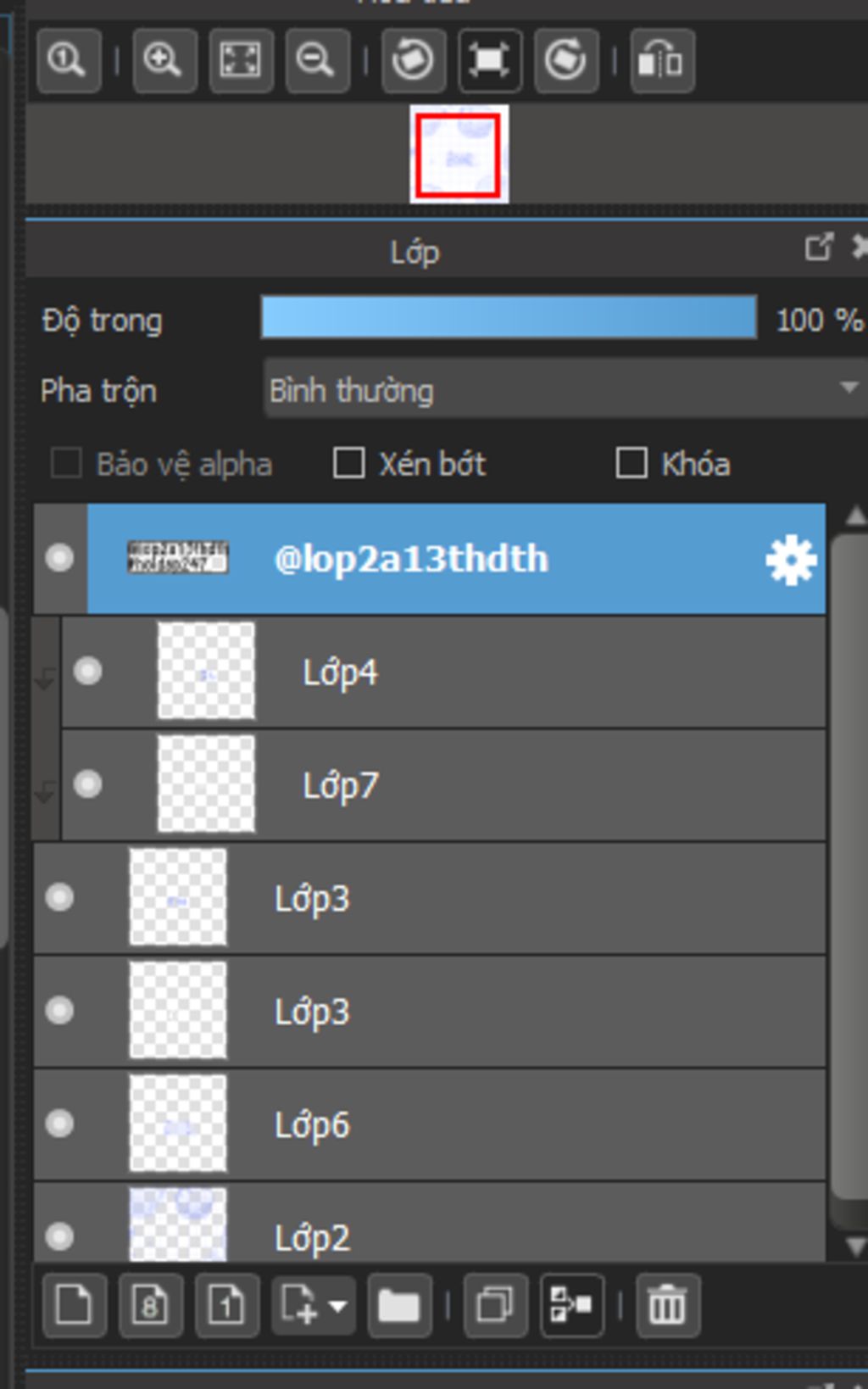
Task: Create a new layer
Action: [x=75, y=1305]
